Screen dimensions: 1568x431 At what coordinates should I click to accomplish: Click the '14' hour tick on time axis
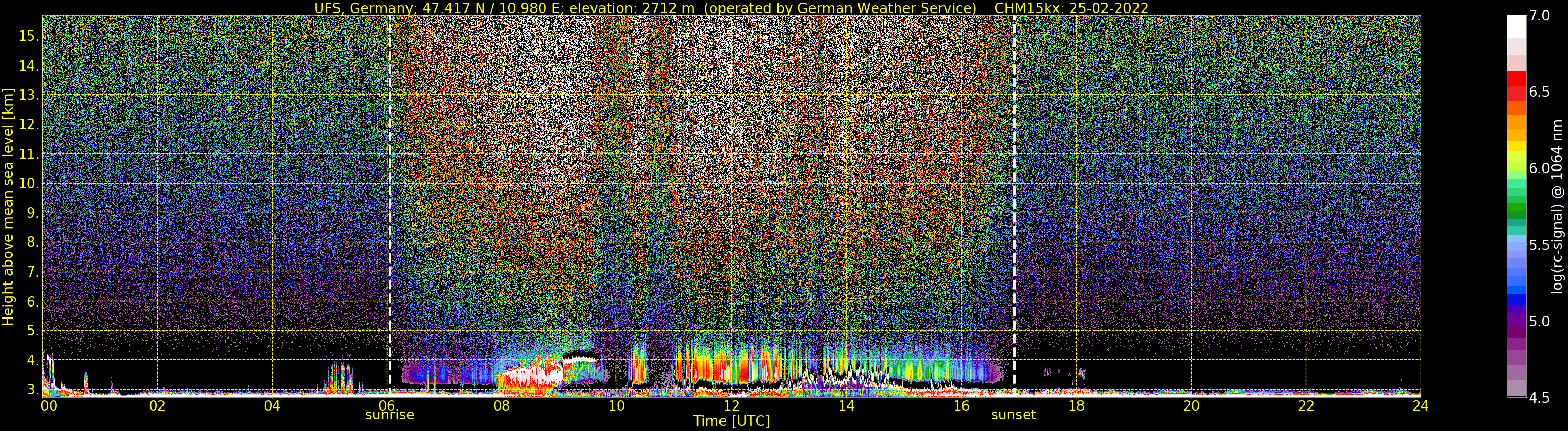[x=846, y=405]
